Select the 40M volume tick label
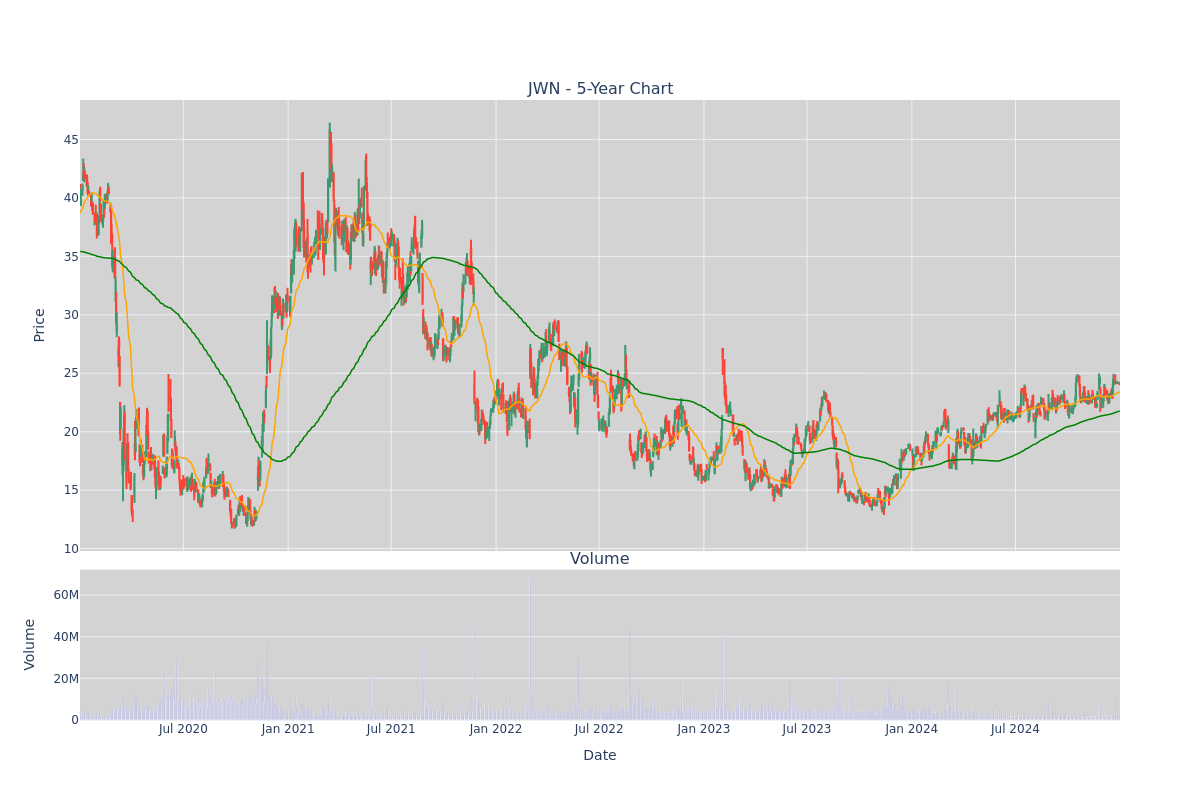Screen dimensions: 1200x800 [x=66, y=637]
